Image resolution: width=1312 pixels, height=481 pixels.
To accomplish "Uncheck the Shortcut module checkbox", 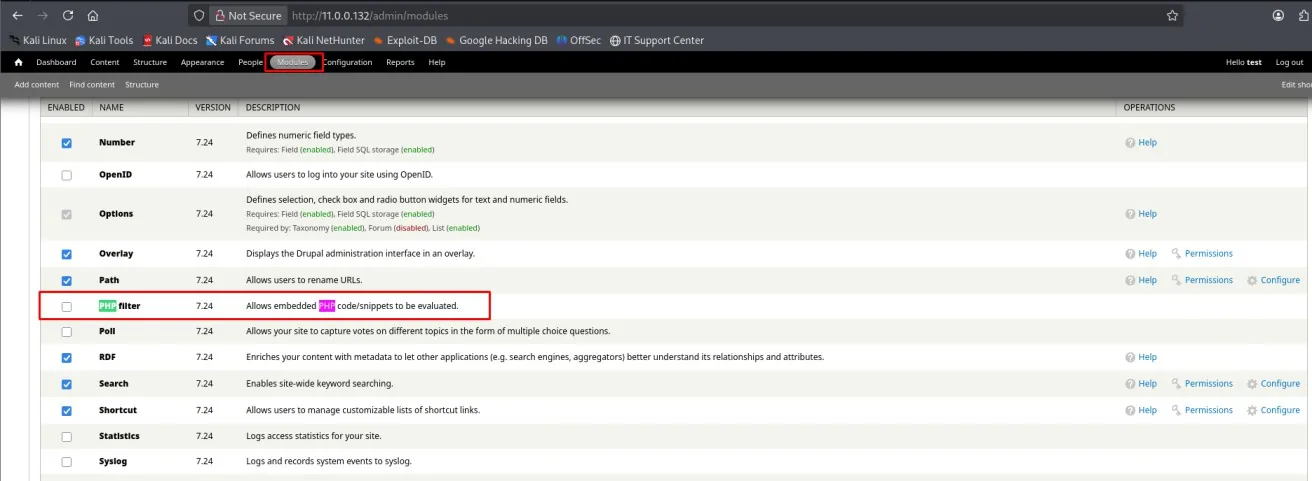I will click(67, 411).
